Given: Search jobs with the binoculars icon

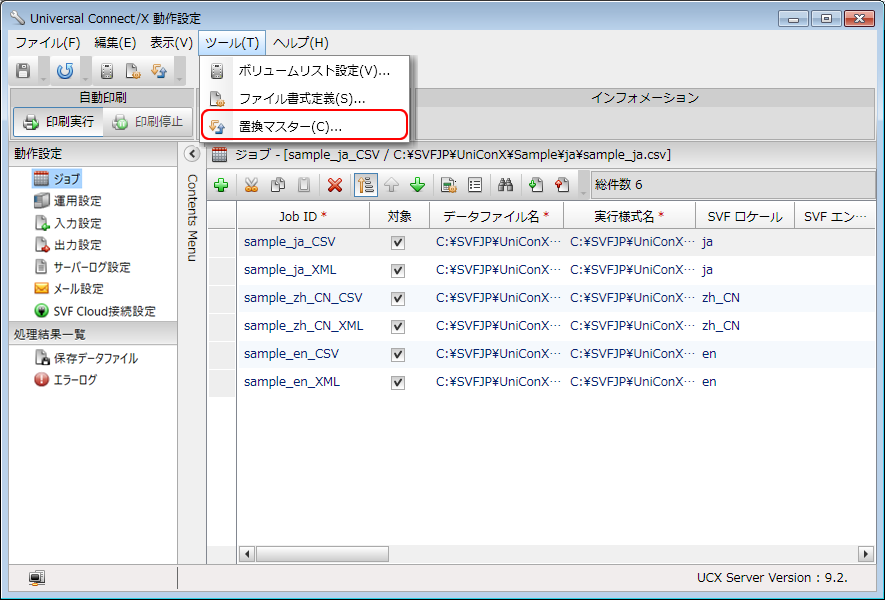Looking at the screenshot, I should pos(505,185).
